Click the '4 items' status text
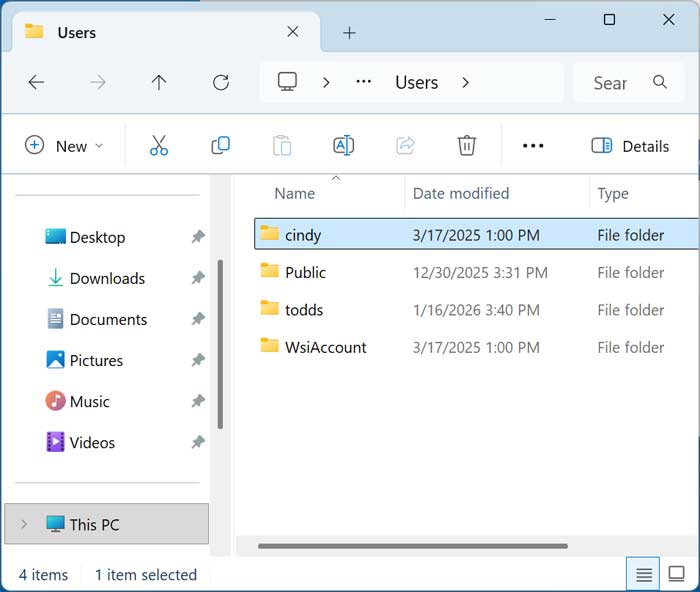700x592 pixels. [x=43, y=575]
